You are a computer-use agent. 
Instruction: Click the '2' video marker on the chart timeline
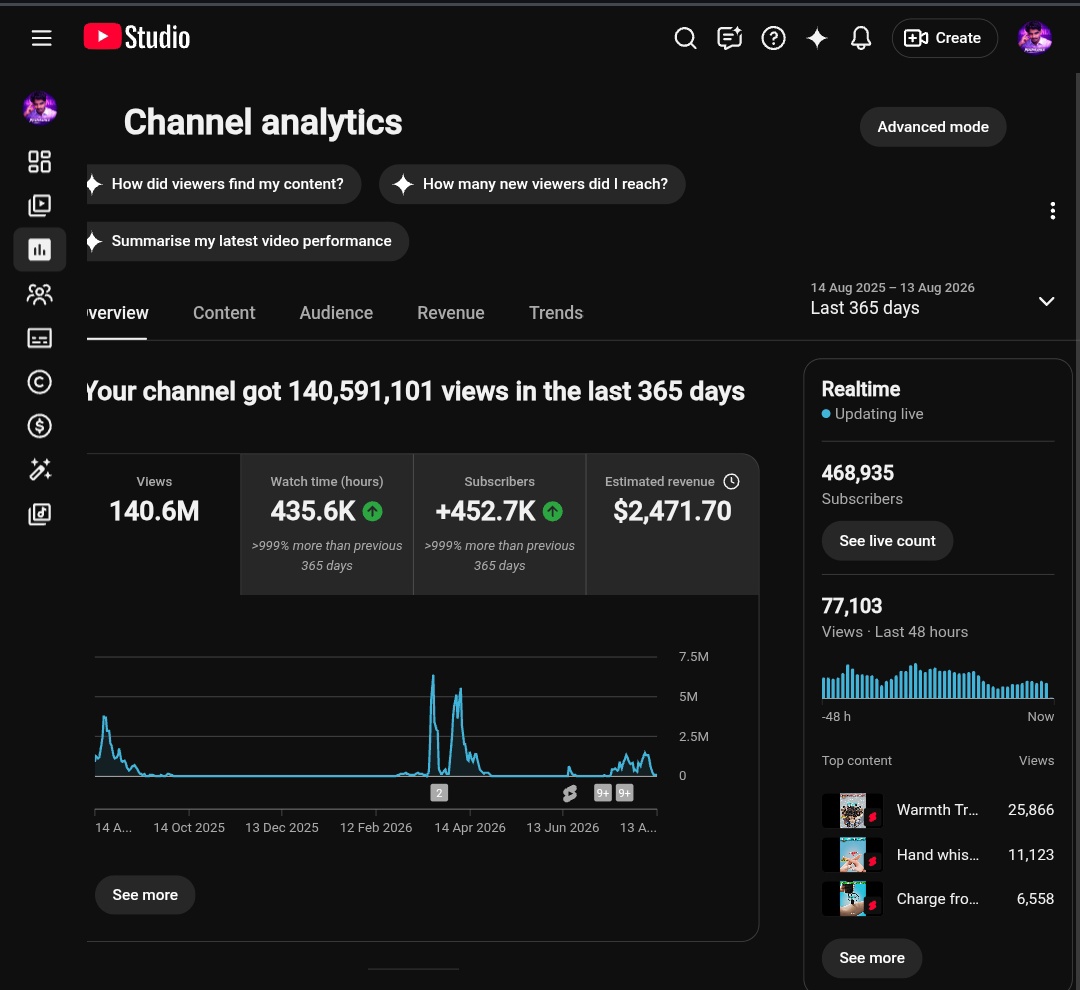[x=439, y=793]
